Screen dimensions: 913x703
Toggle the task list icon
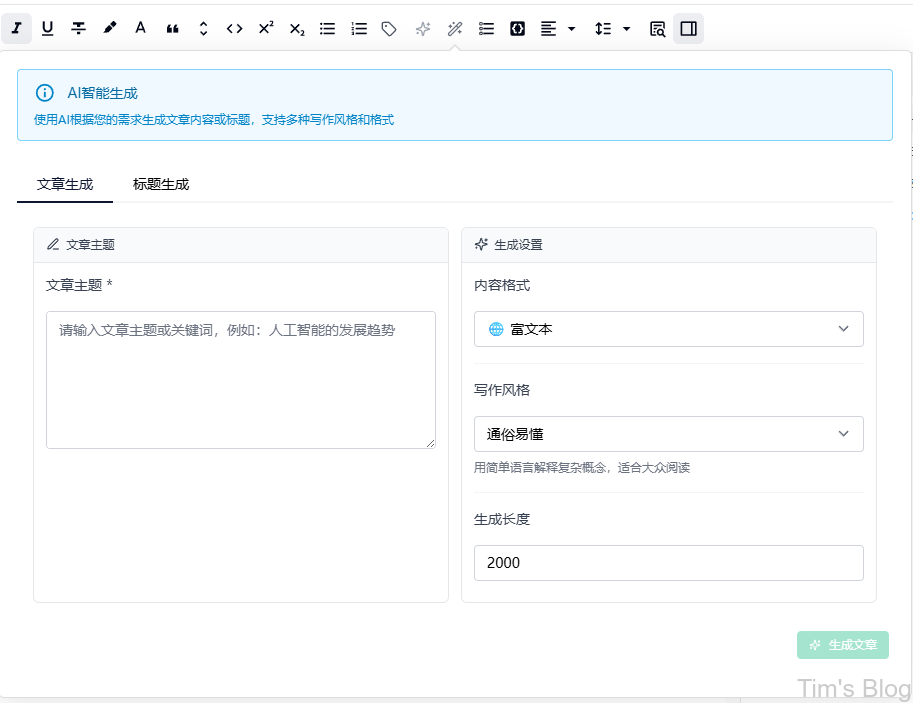point(486,28)
